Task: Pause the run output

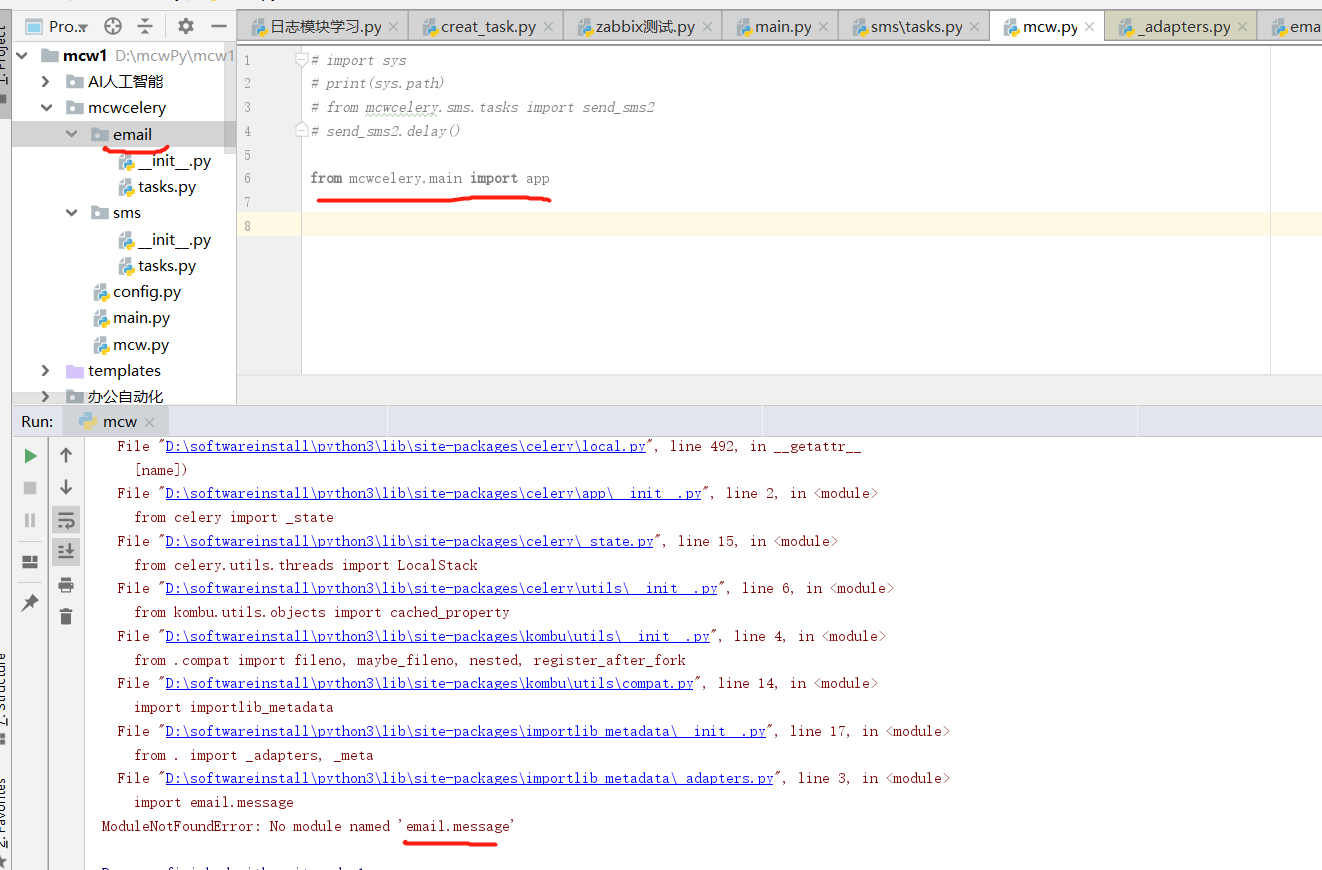Action: coord(30,520)
